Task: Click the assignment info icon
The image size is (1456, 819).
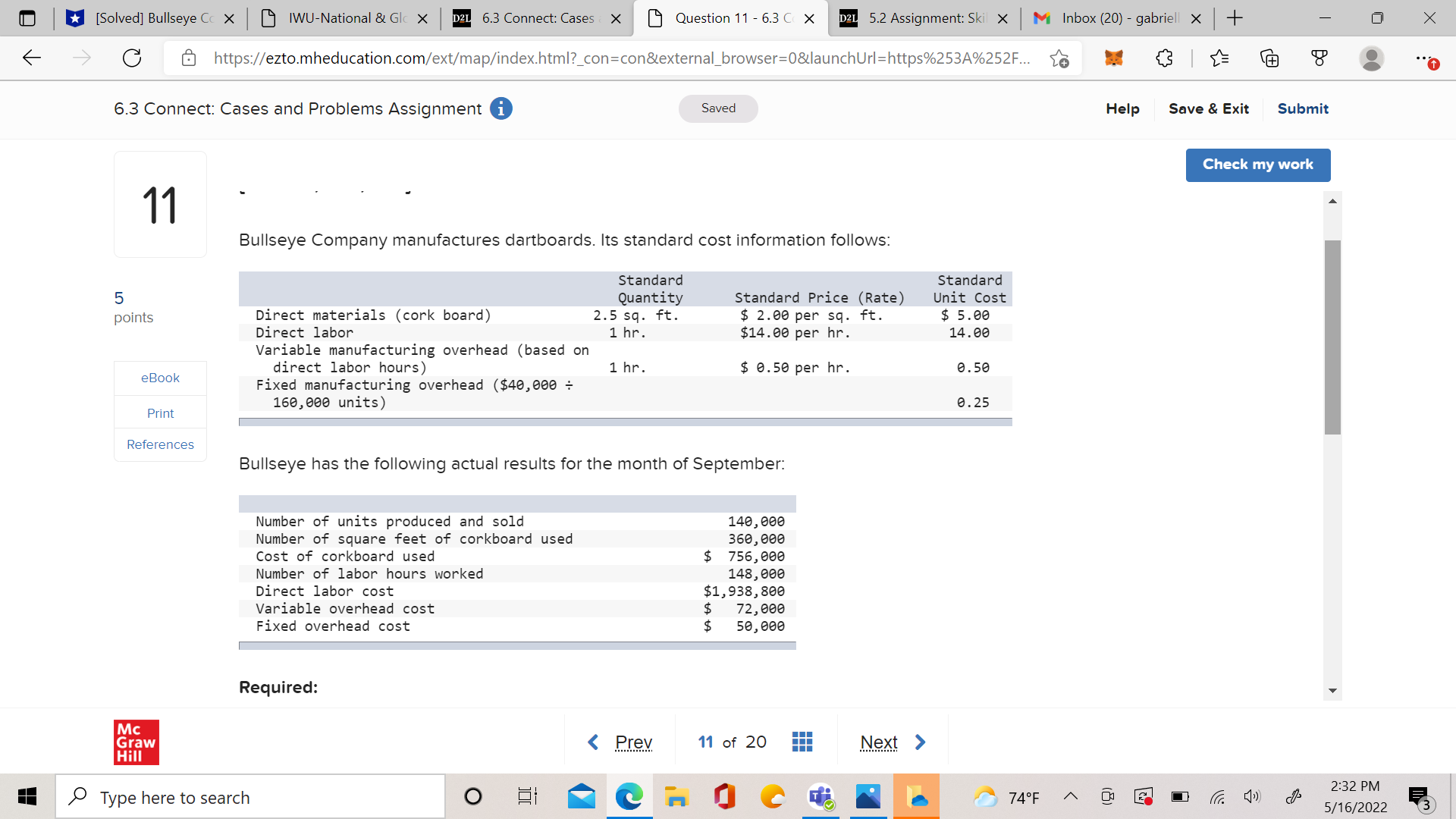Action: (x=500, y=108)
